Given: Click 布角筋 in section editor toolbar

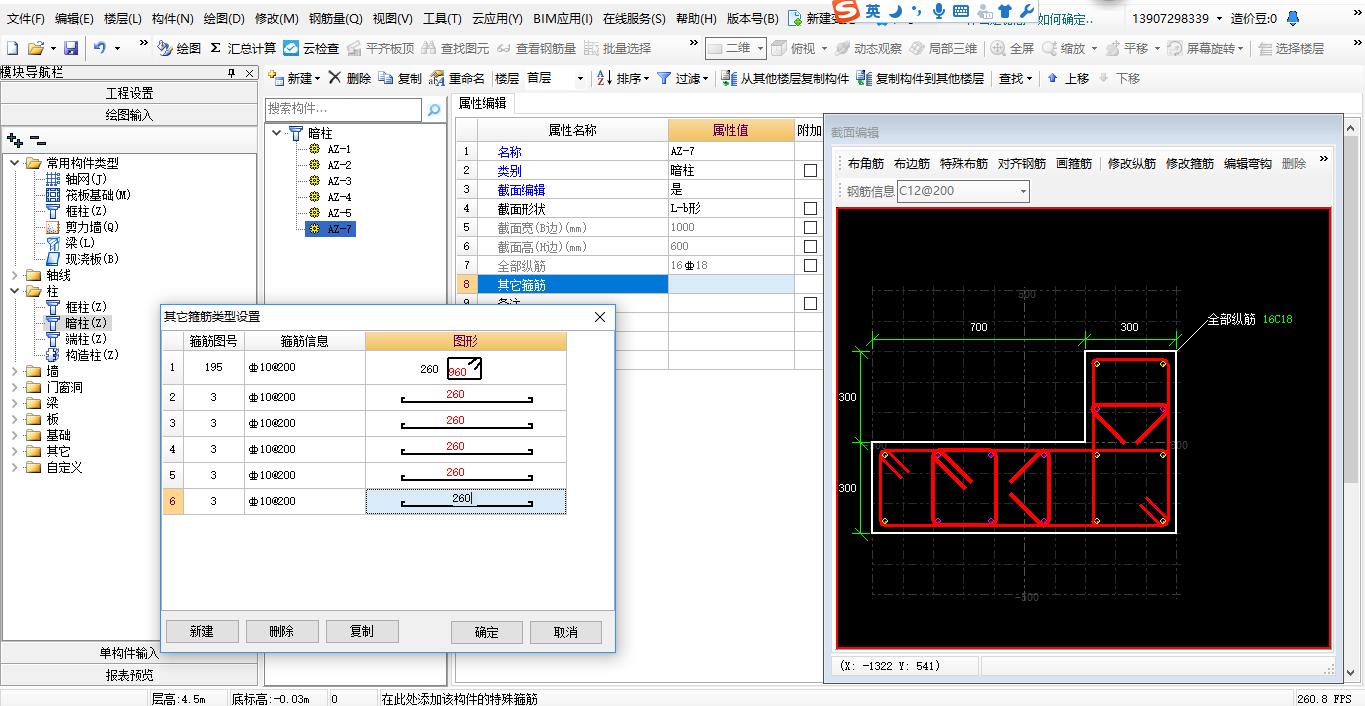Looking at the screenshot, I should [x=865, y=163].
